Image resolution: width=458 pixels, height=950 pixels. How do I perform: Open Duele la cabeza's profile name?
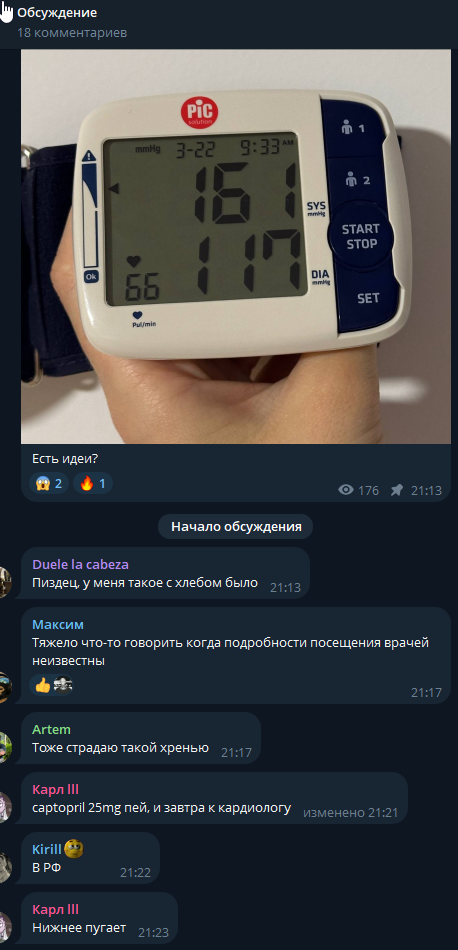point(81,564)
